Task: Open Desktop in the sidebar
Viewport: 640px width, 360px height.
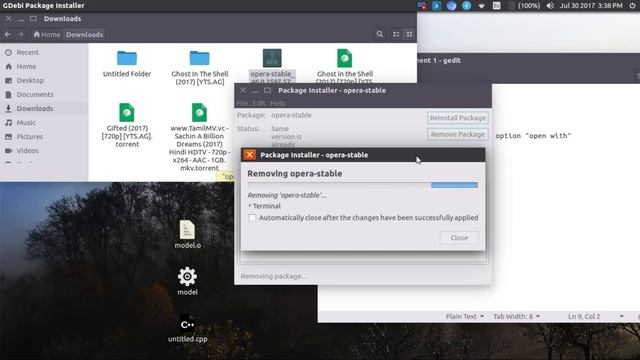Action: (x=30, y=80)
